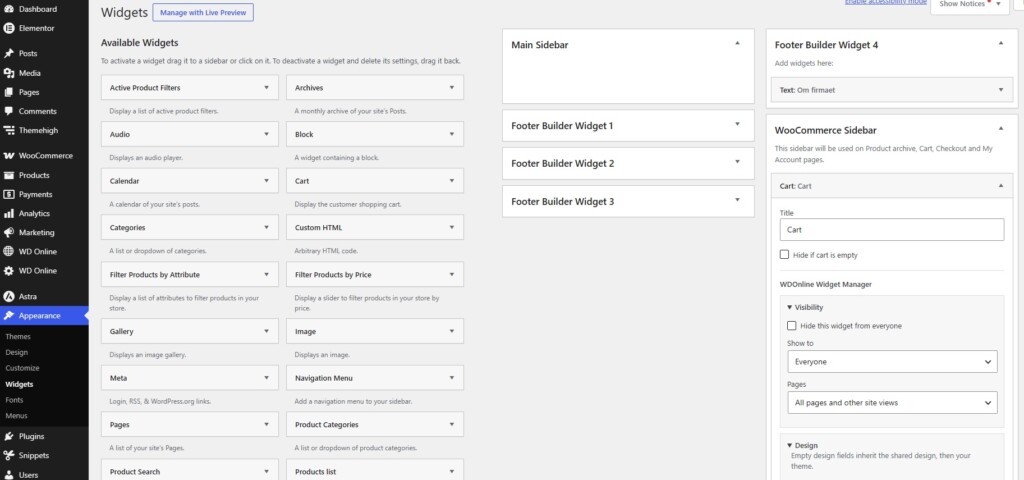Click the Pages icon in admin menu
The width and height of the screenshot is (1024, 480).
[x=9, y=92]
